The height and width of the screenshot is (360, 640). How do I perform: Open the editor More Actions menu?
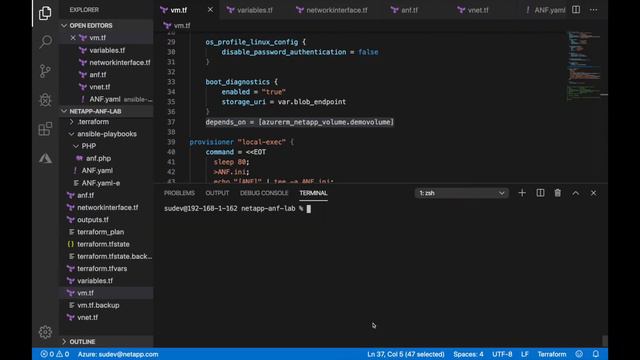pyautogui.click(x=593, y=10)
